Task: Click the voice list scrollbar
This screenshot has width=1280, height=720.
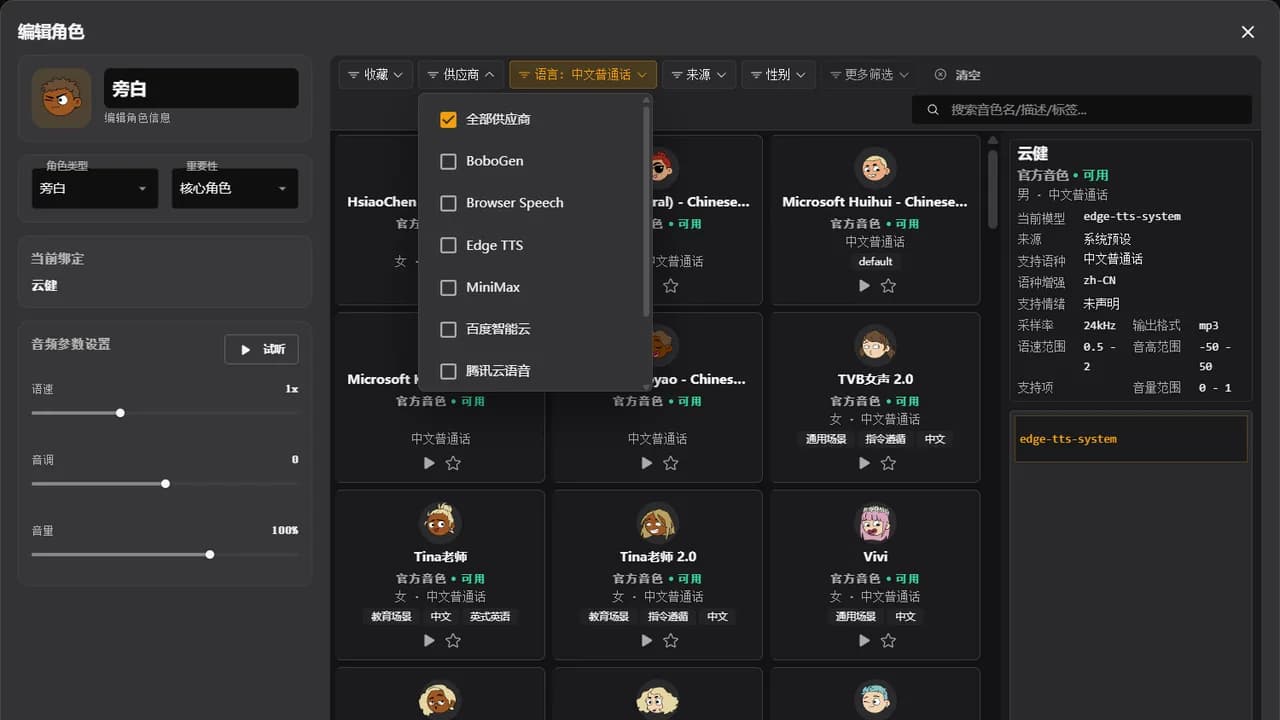Action: coord(992,188)
